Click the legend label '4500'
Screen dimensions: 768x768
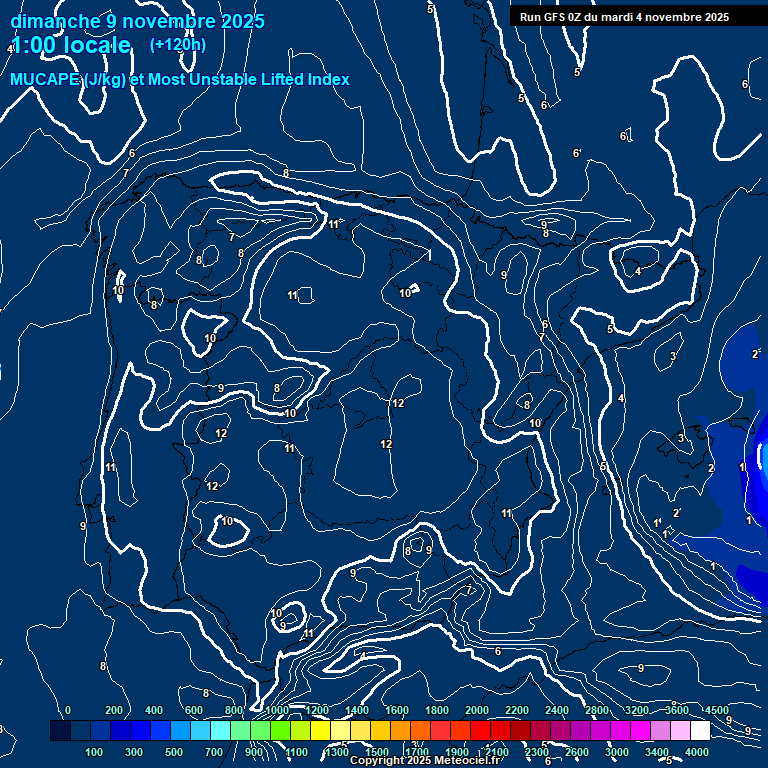point(717,710)
